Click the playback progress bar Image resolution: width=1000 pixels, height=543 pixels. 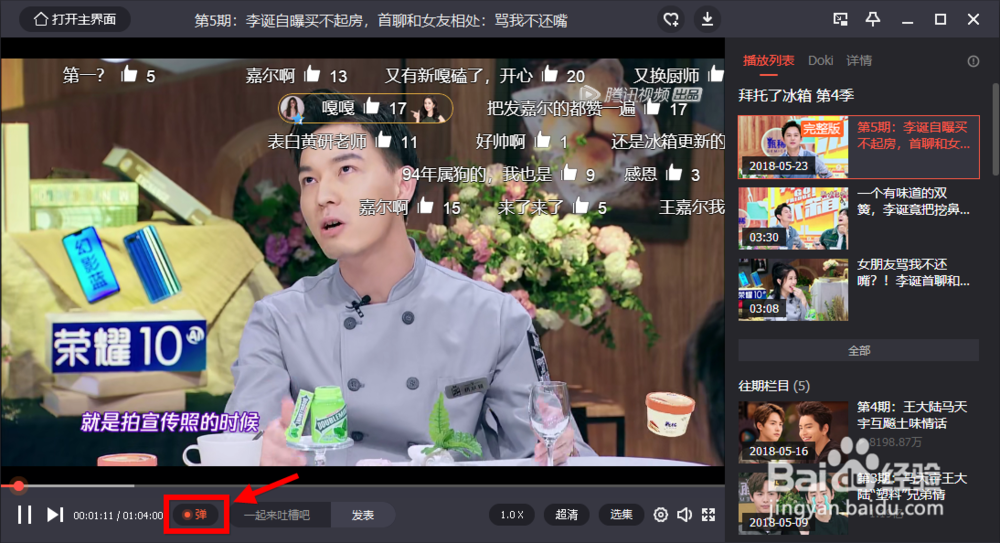[362, 486]
